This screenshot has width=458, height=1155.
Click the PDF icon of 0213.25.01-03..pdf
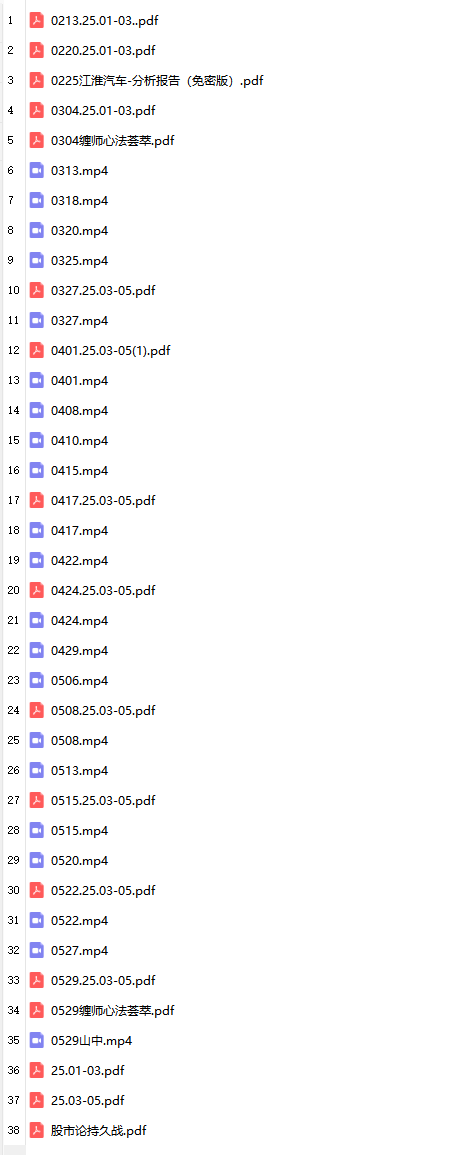(37, 21)
